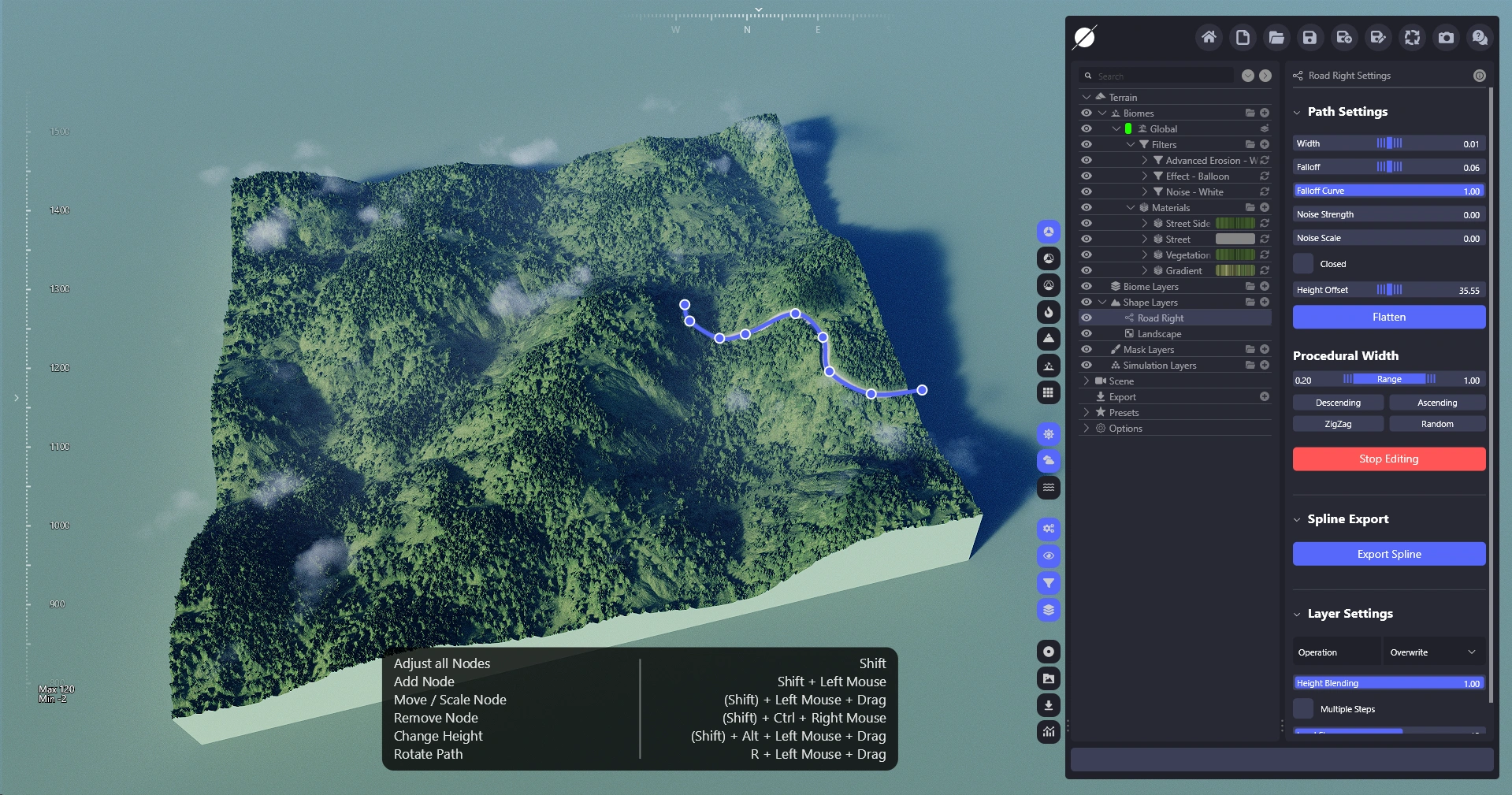Image resolution: width=1512 pixels, height=795 pixels.
Task: Click the grid icon in viewport sidebar
Action: 1048,392
